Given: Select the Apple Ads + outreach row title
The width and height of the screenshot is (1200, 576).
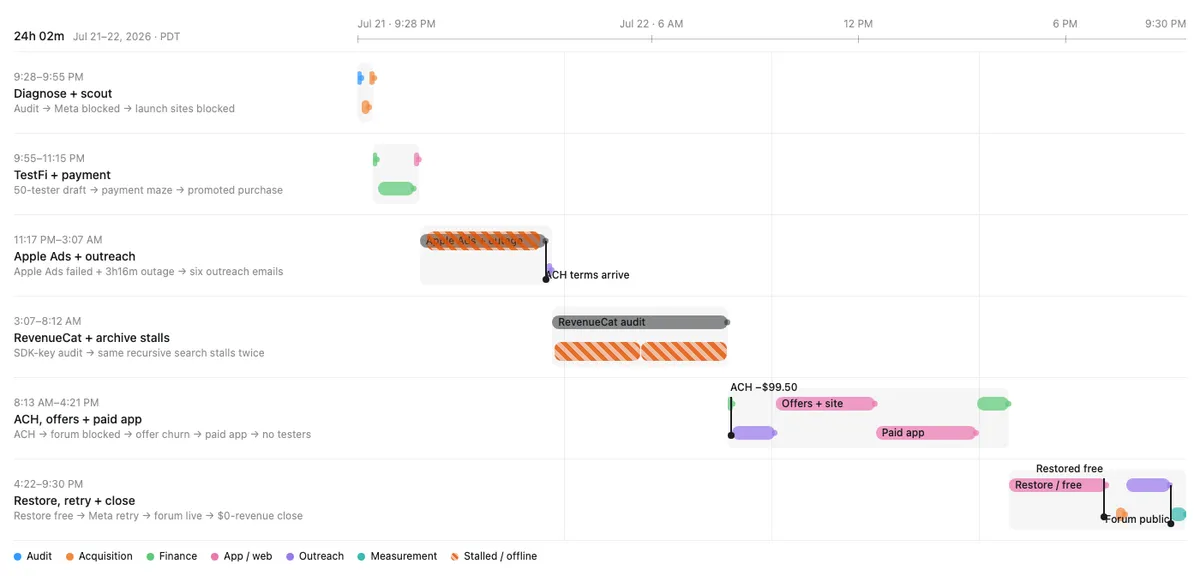Looking at the screenshot, I should pos(74,256).
